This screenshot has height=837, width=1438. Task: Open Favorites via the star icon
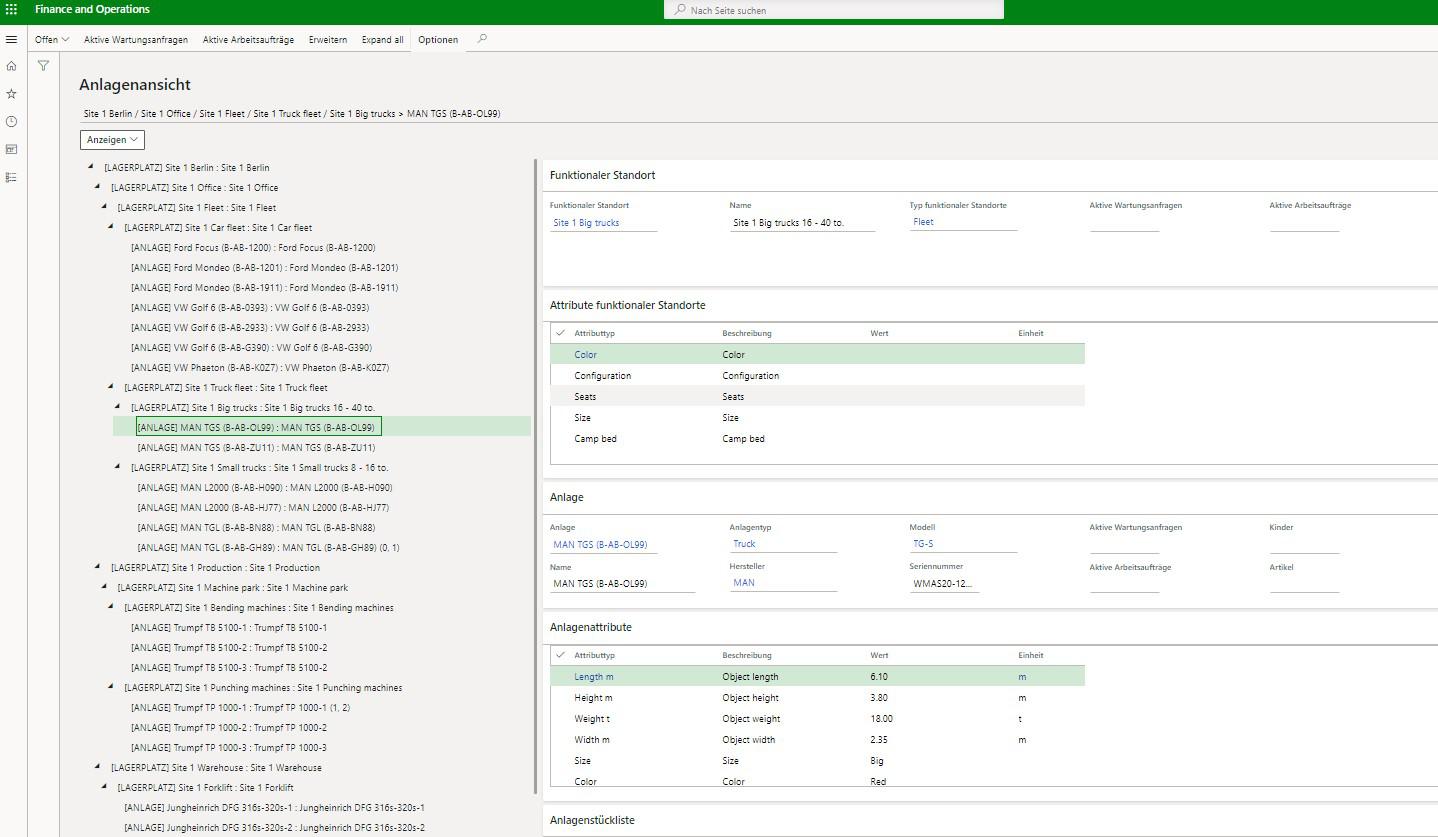(11, 93)
